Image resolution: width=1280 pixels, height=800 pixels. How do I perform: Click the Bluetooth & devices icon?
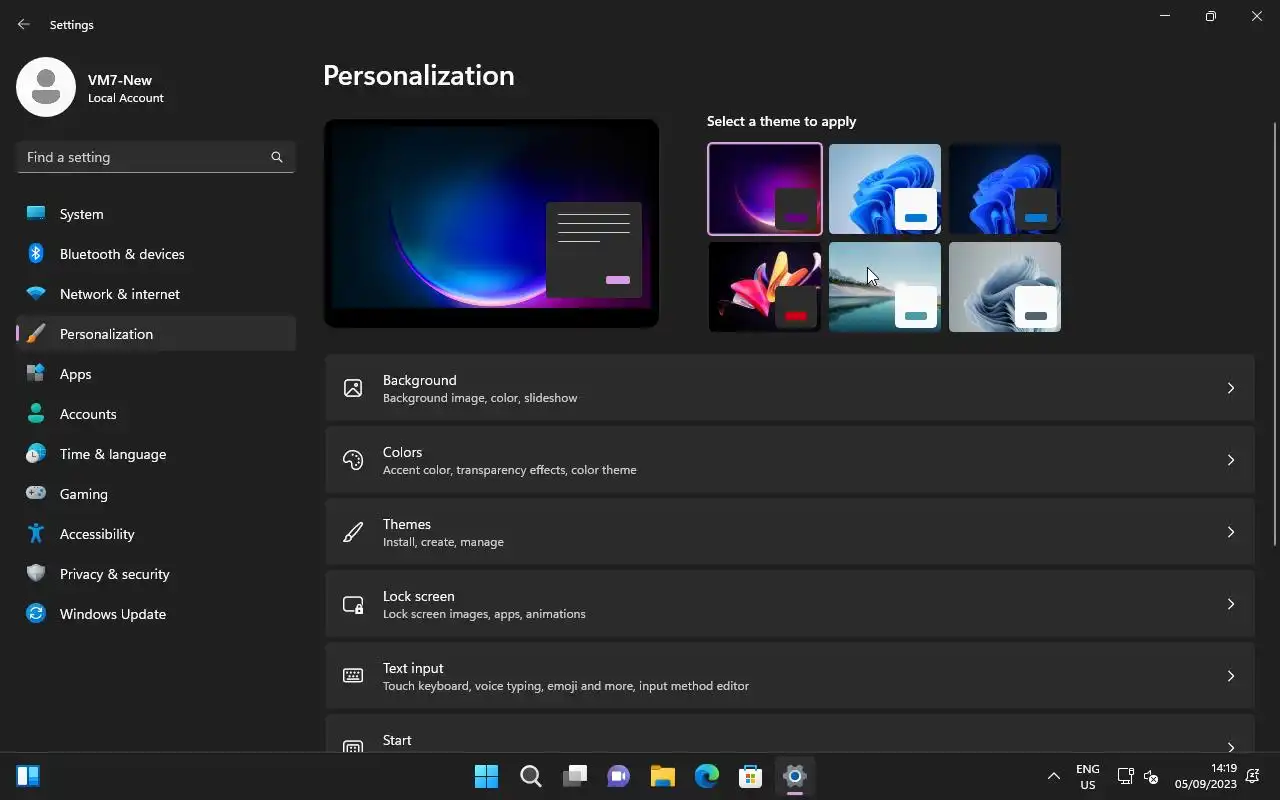36,254
